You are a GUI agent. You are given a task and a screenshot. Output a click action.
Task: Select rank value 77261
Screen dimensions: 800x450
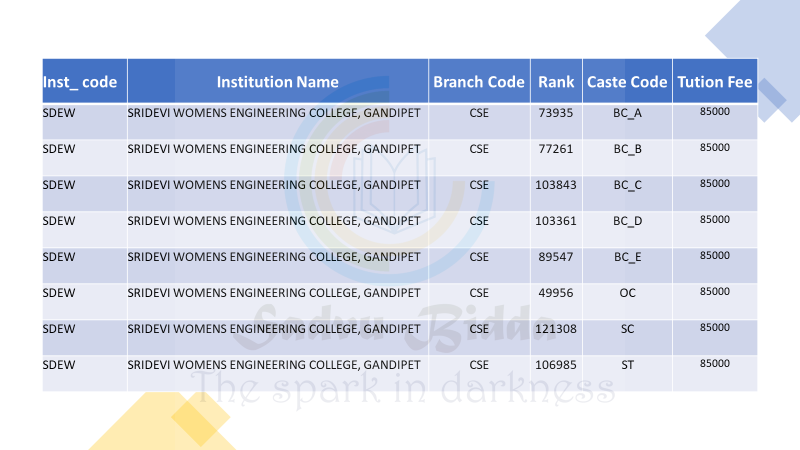[556, 149]
